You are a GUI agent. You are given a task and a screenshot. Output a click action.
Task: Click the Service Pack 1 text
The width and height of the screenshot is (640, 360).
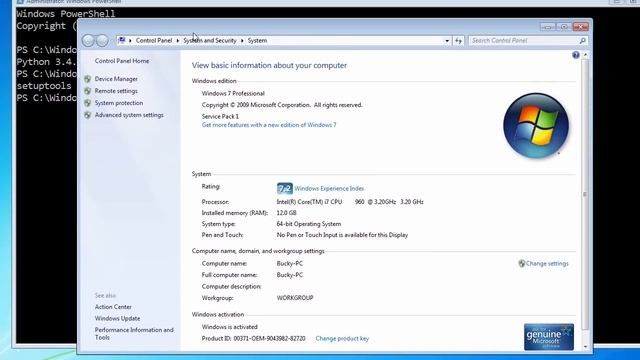tap(220, 116)
